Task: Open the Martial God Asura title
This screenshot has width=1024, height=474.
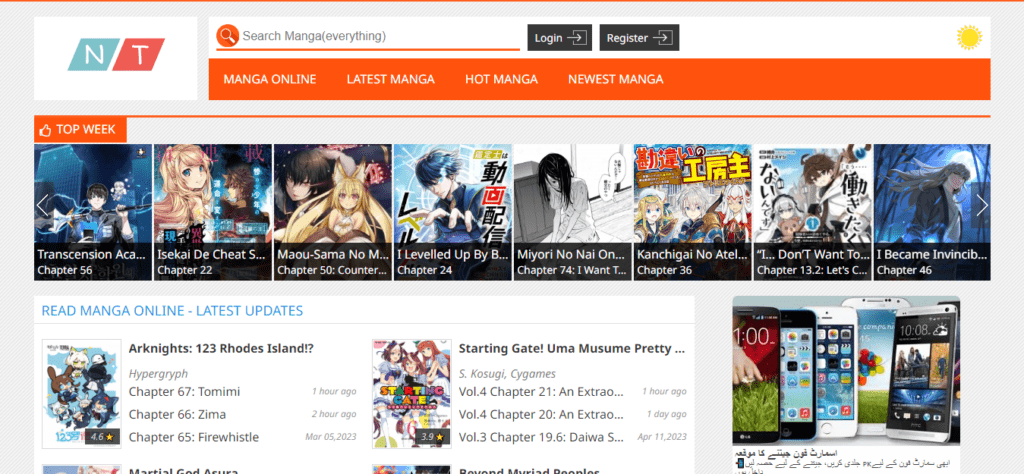Action: pyautogui.click(x=184, y=471)
